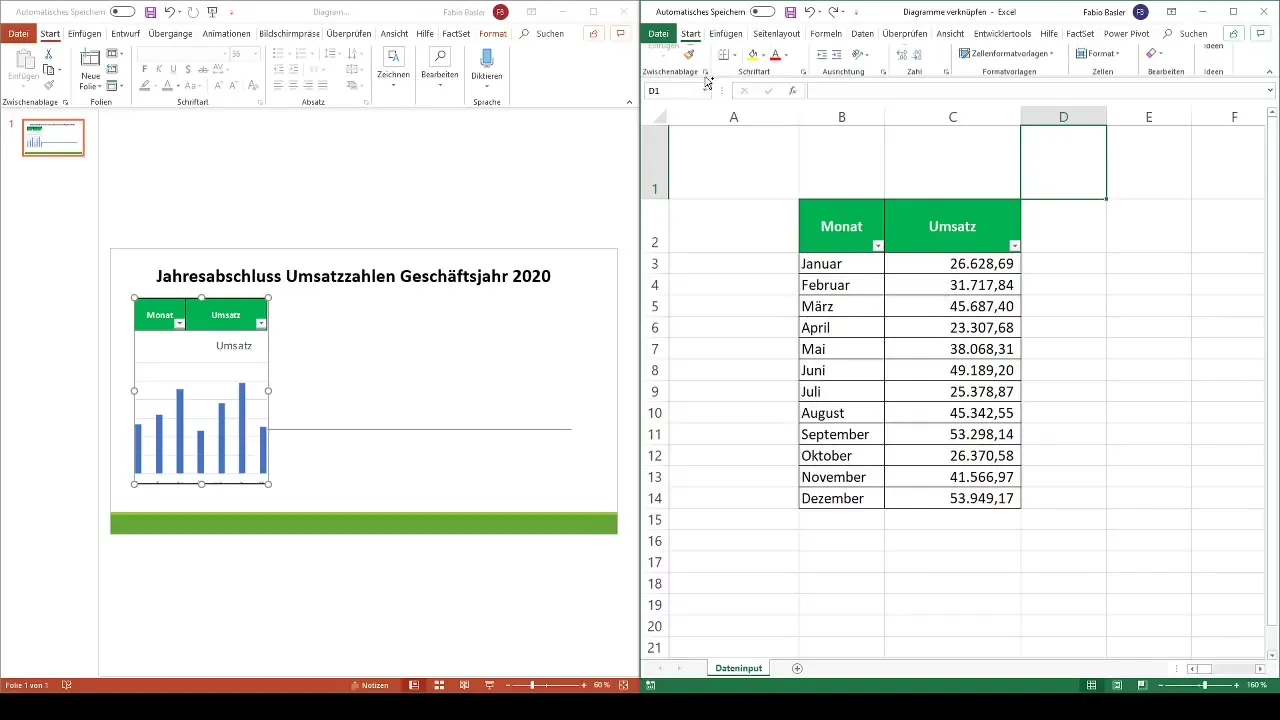
Task: Apply underline in PowerPoint font group
Action: (x=174, y=69)
